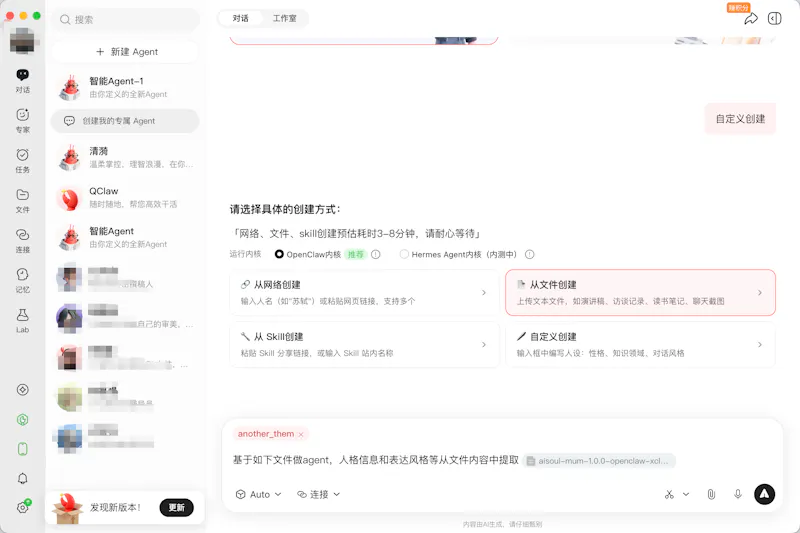Click in the 搜索 search field
The image size is (800, 533).
click(126, 20)
